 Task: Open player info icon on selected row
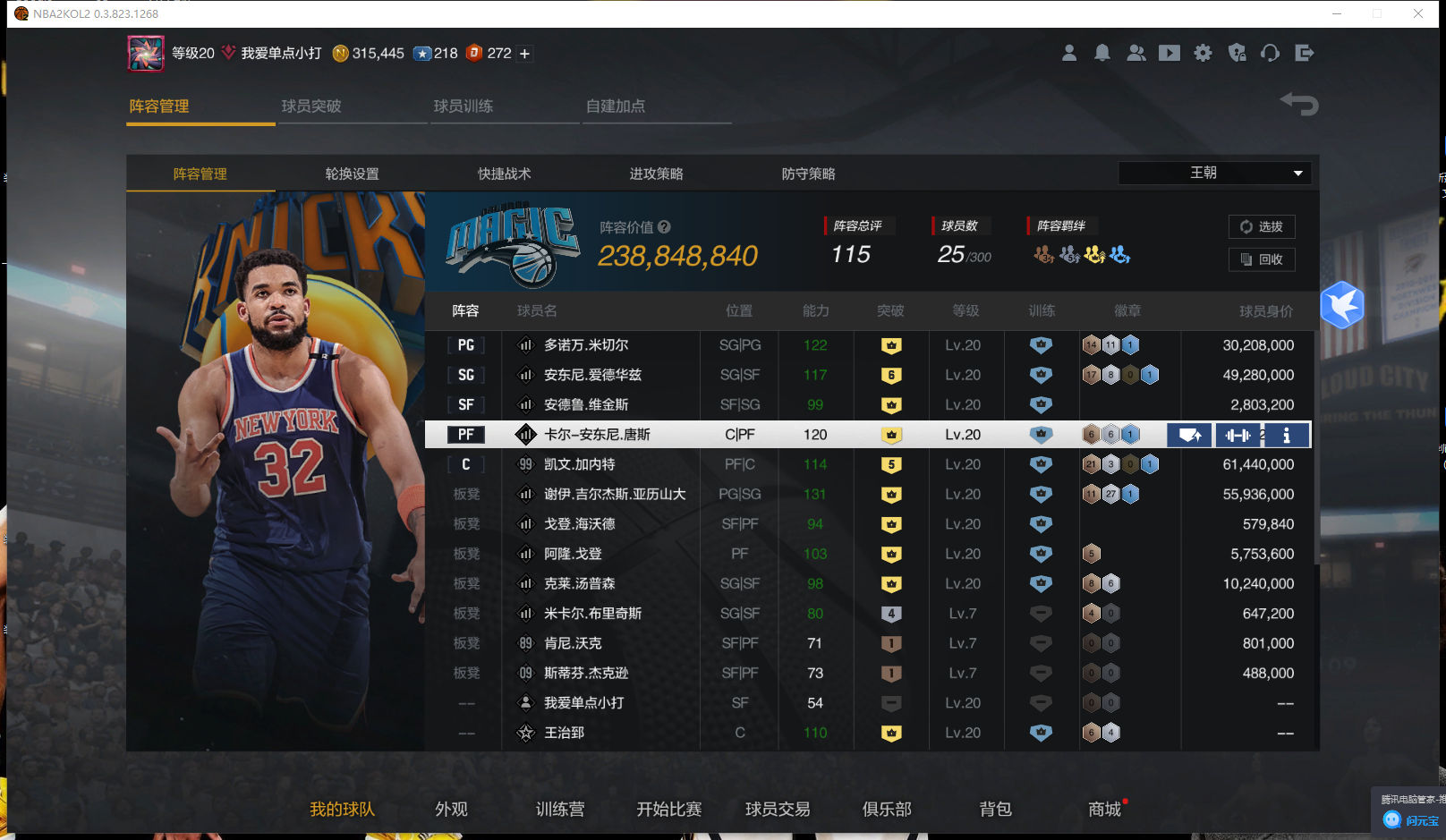coord(1287,436)
